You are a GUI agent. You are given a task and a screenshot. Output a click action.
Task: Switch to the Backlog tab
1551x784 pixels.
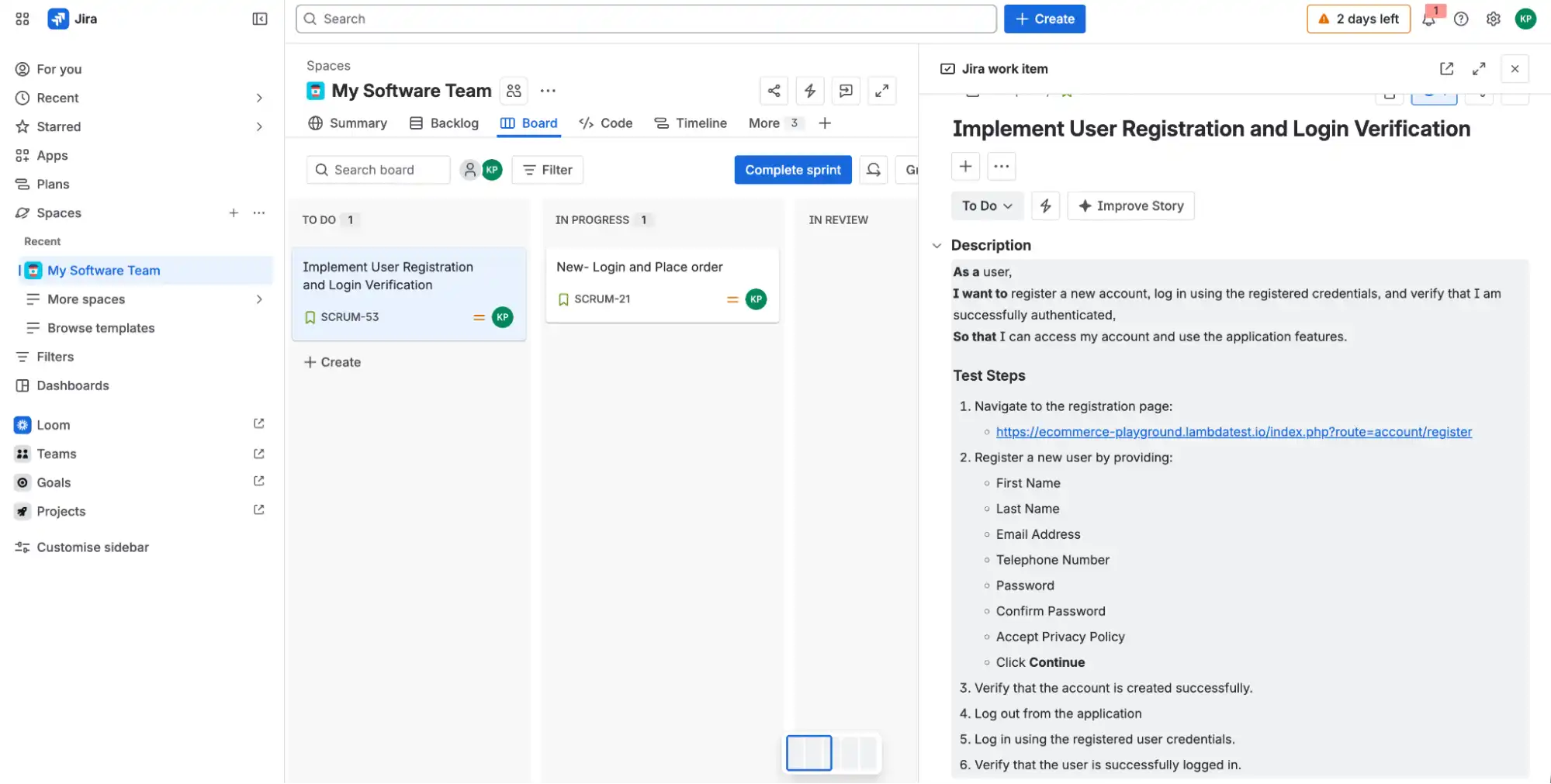point(444,123)
